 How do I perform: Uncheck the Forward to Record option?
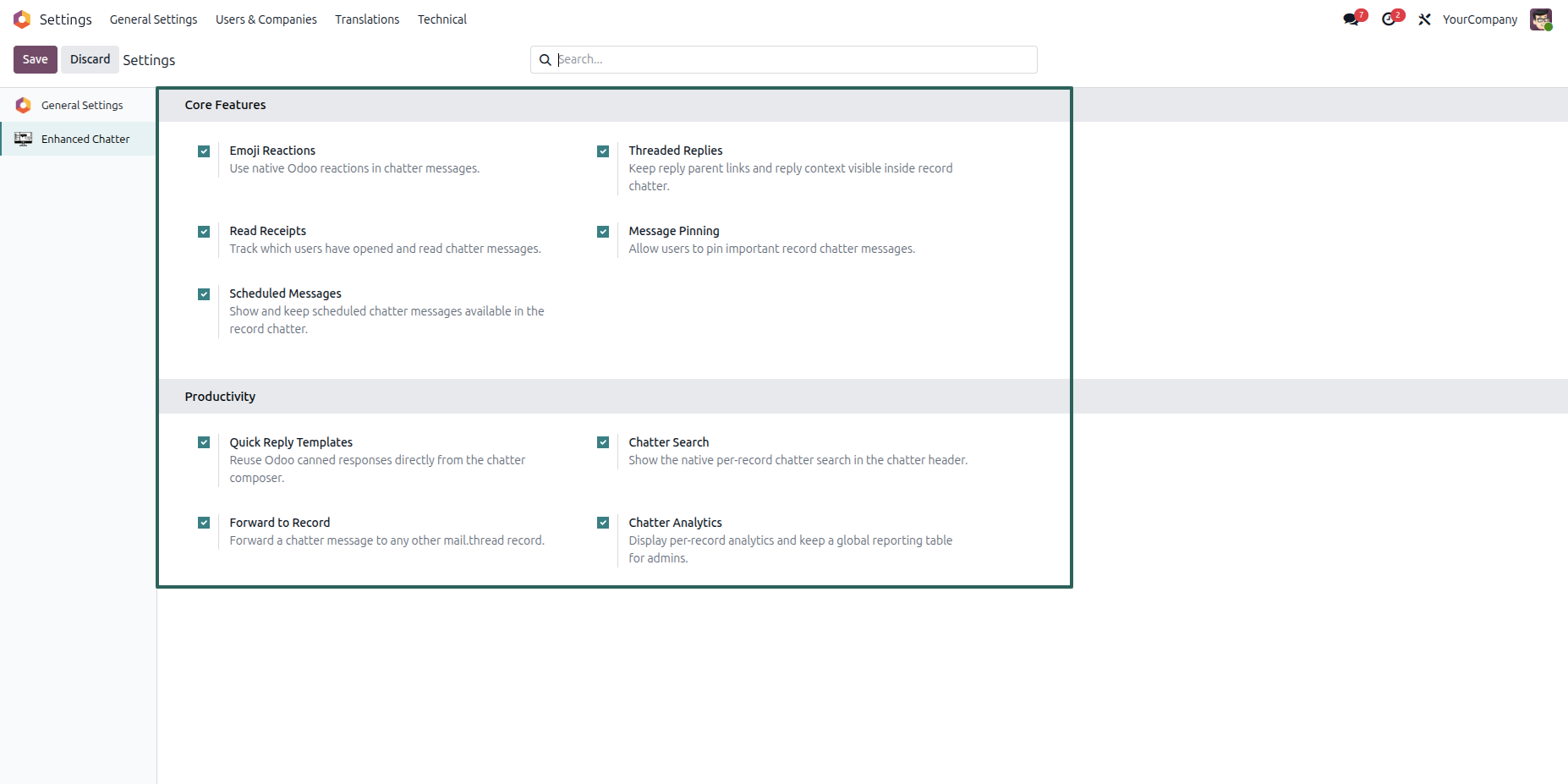(204, 523)
